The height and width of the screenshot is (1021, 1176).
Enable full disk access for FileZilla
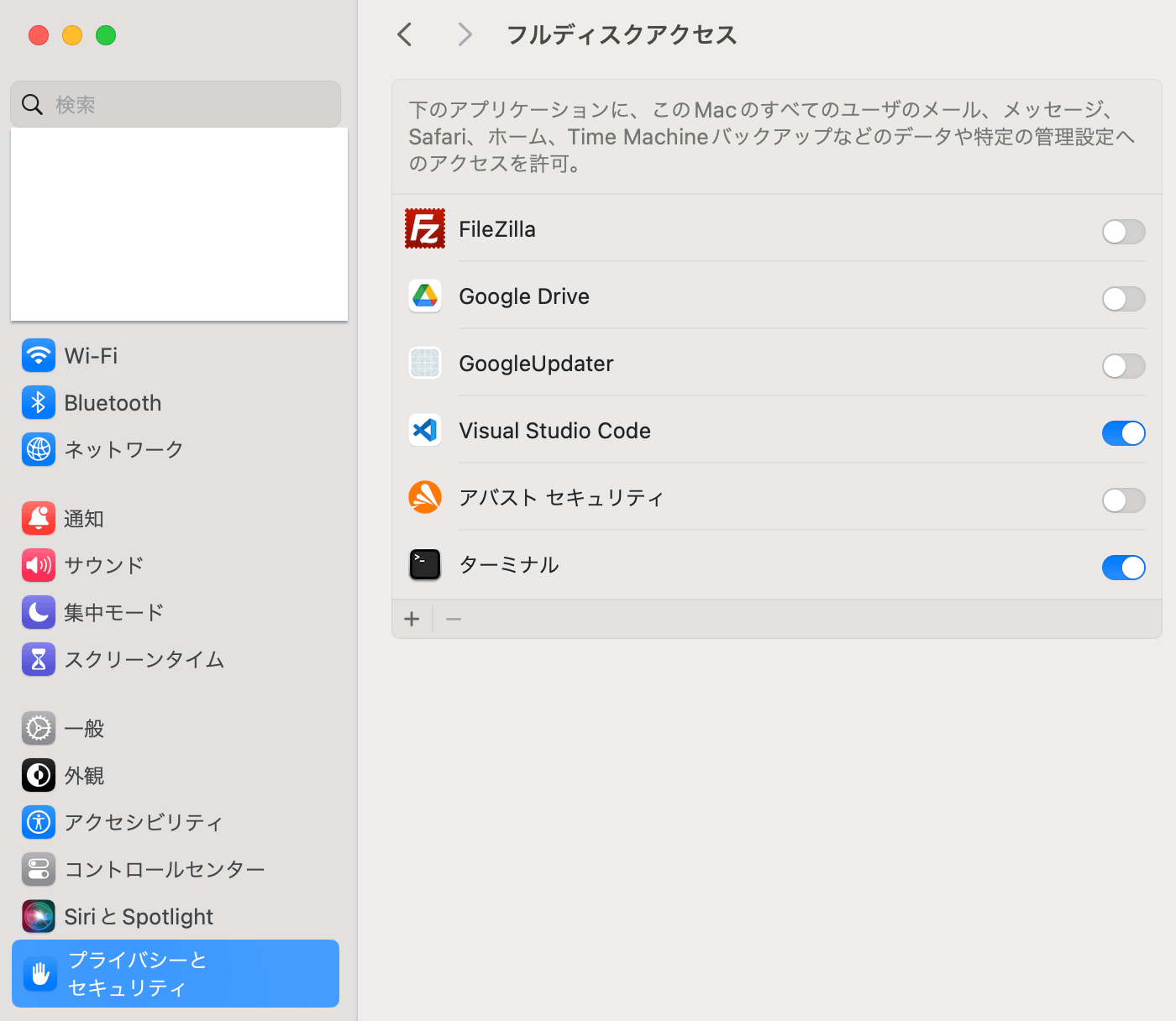pos(1123,232)
